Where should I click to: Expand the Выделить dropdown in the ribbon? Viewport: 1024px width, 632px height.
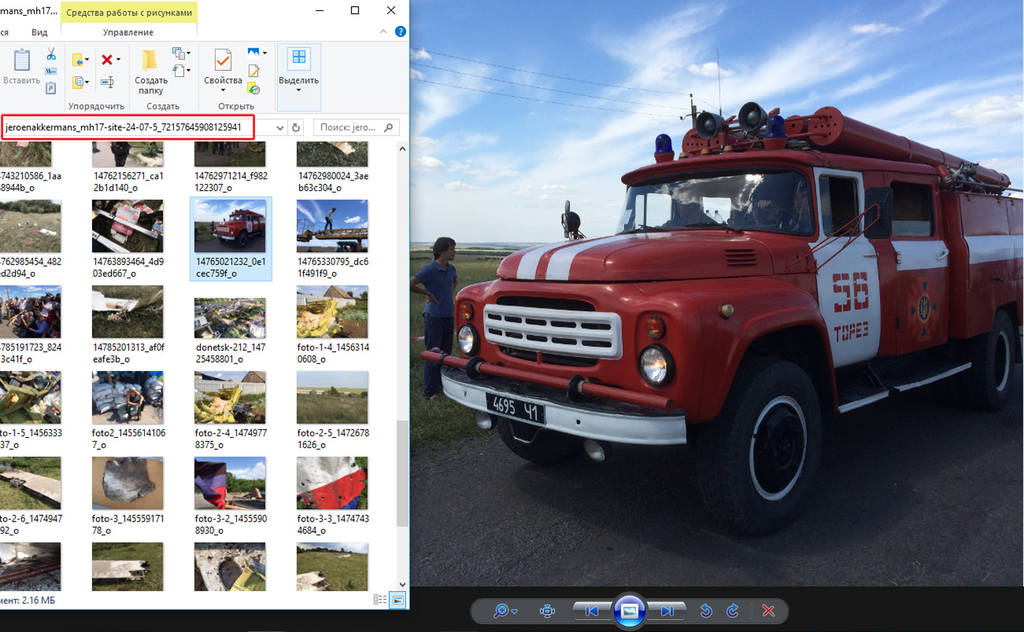(298, 90)
